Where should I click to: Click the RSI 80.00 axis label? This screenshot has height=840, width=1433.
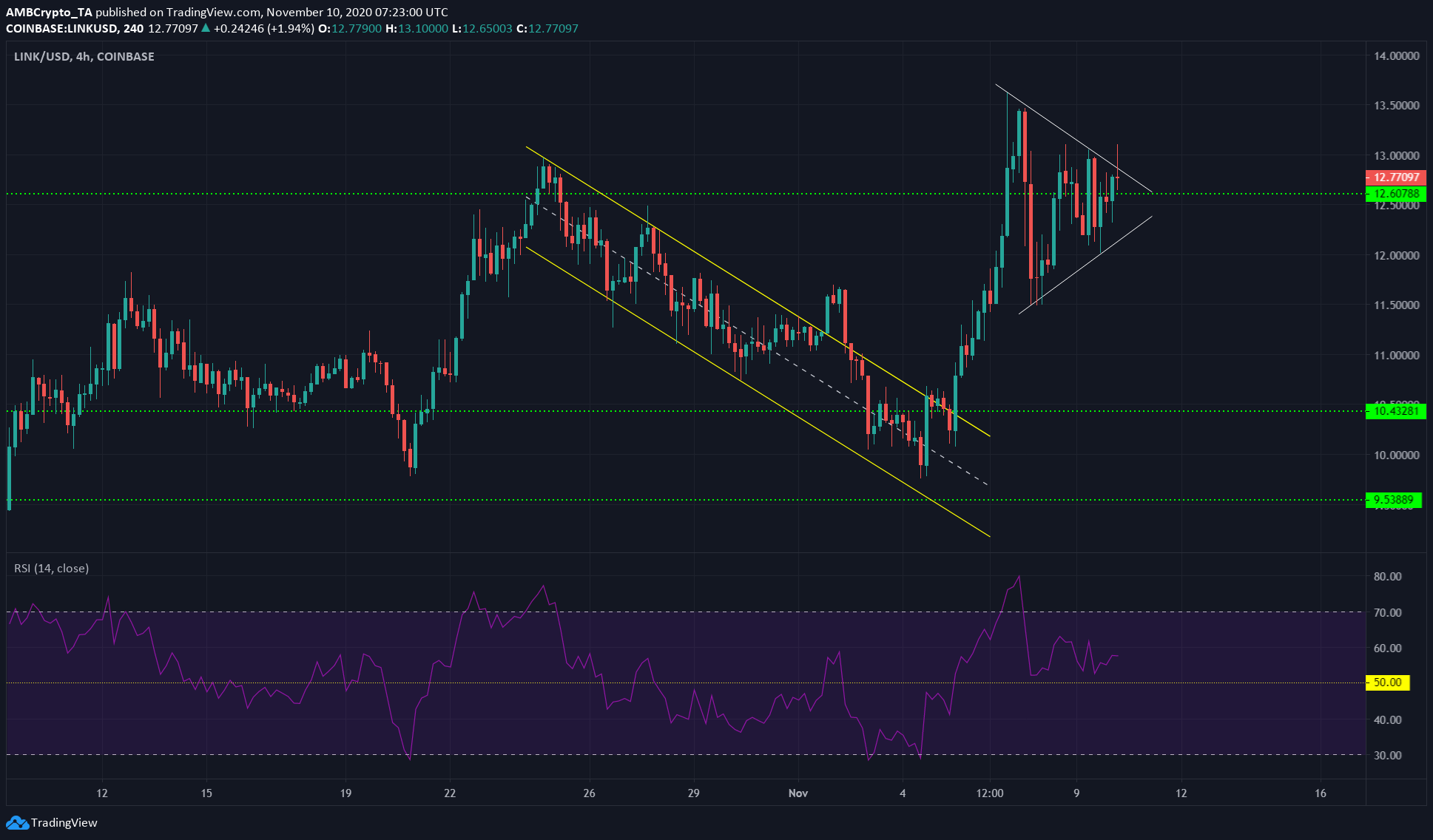click(1387, 576)
